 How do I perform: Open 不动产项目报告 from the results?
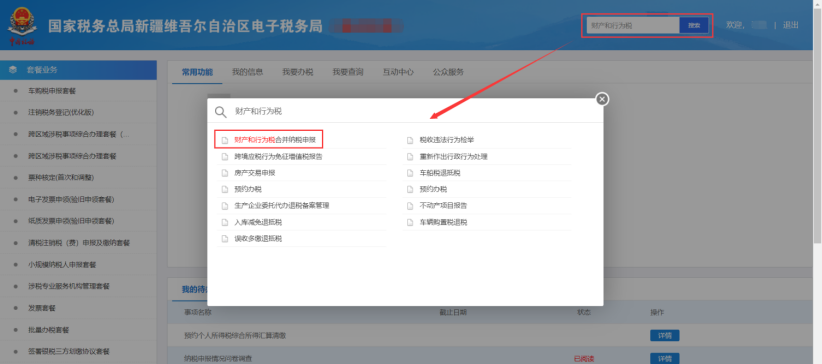pos(444,206)
